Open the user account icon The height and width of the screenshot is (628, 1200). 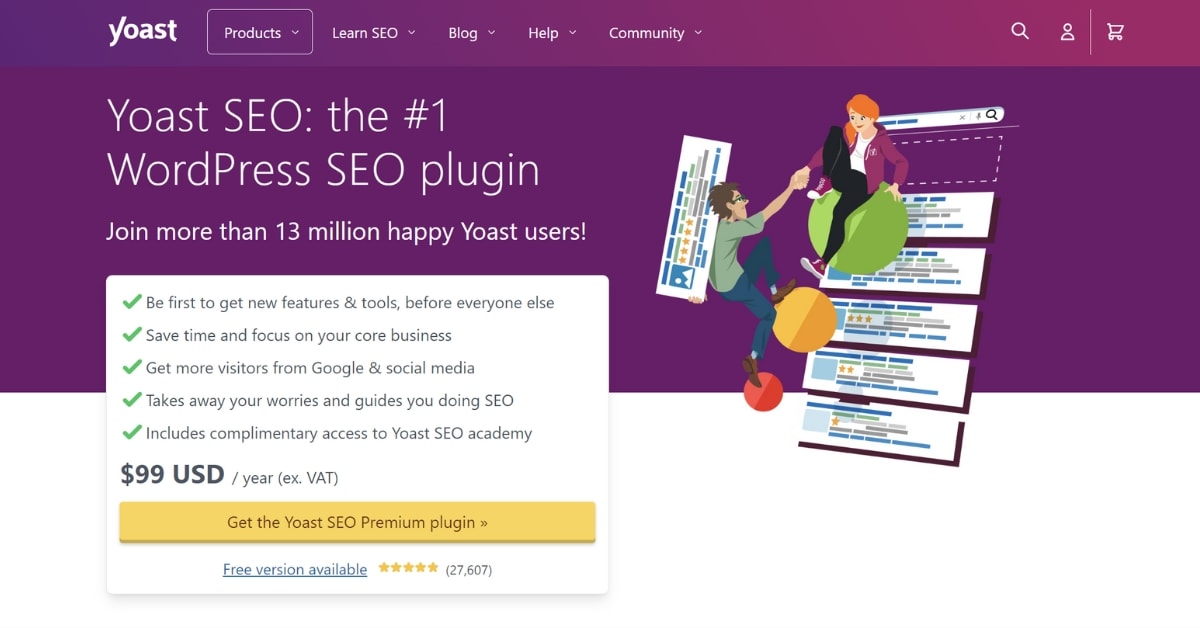click(1067, 32)
